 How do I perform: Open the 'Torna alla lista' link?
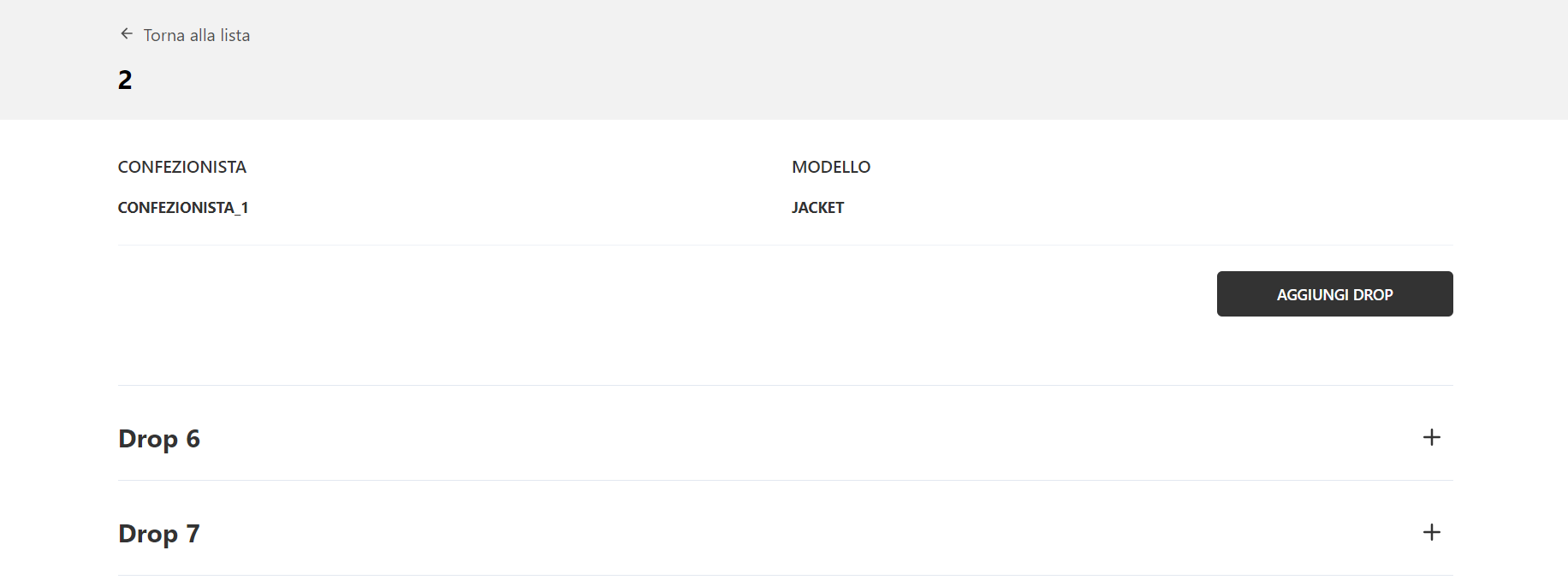pyautogui.click(x=196, y=35)
